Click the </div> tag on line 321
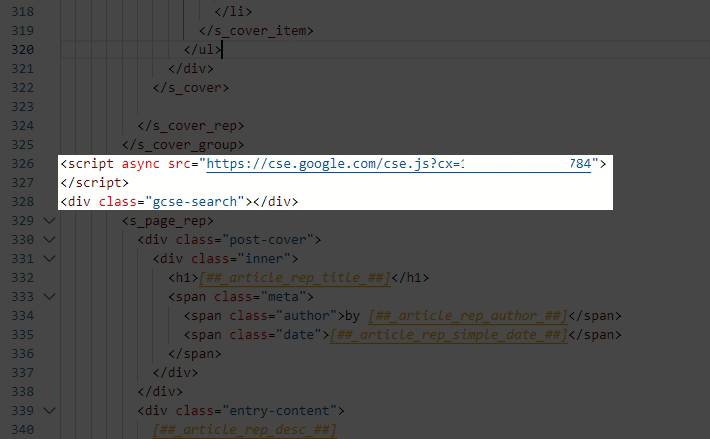 point(191,69)
